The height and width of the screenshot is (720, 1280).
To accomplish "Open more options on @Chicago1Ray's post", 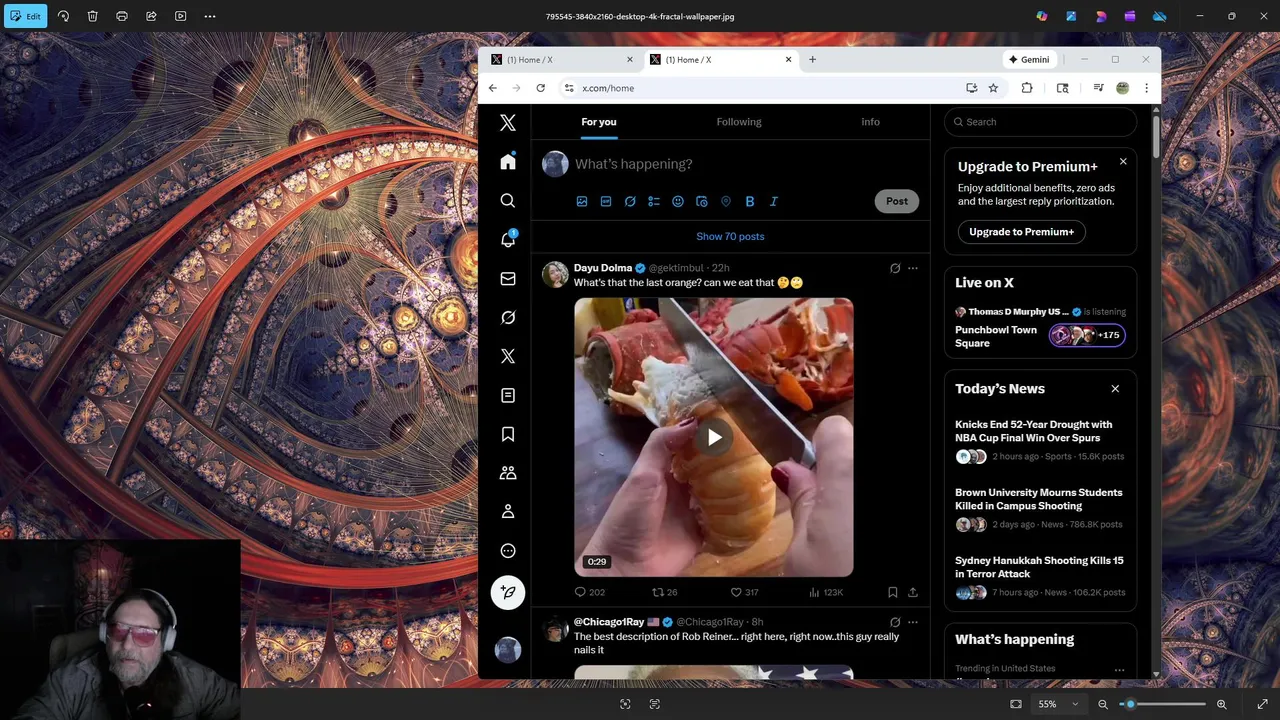I will [913, 622].
